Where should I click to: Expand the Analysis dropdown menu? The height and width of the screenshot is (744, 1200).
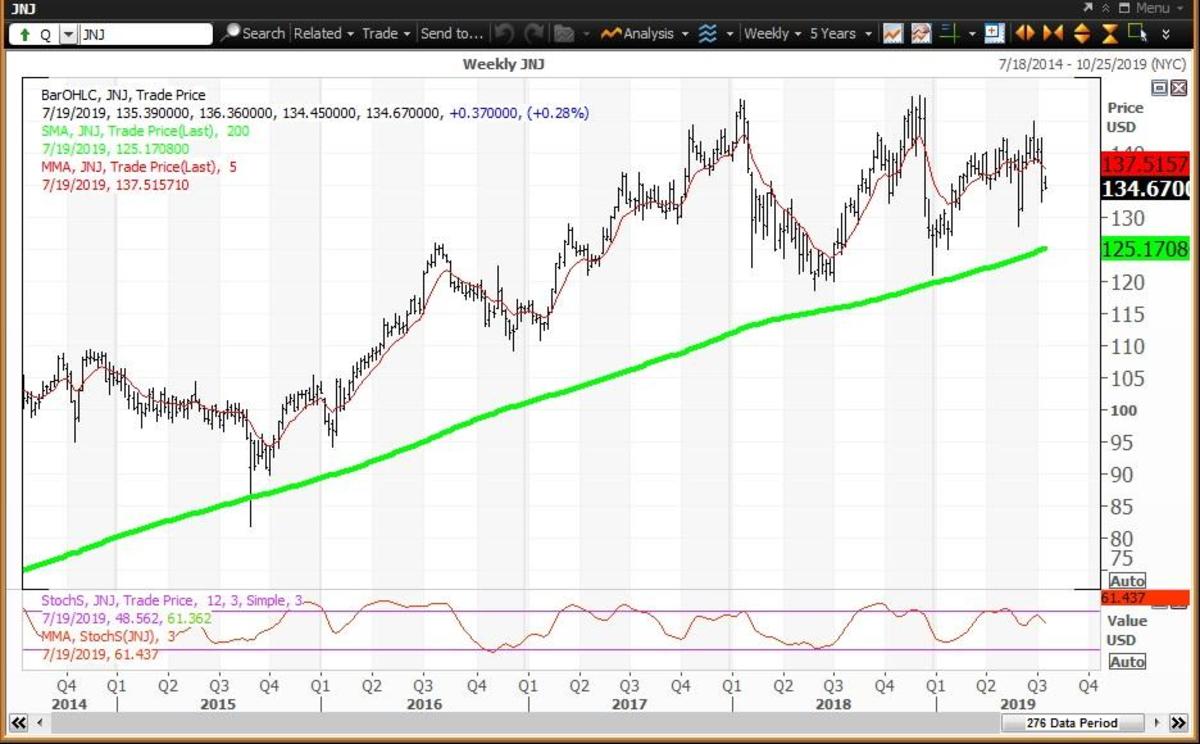(645, 33)
